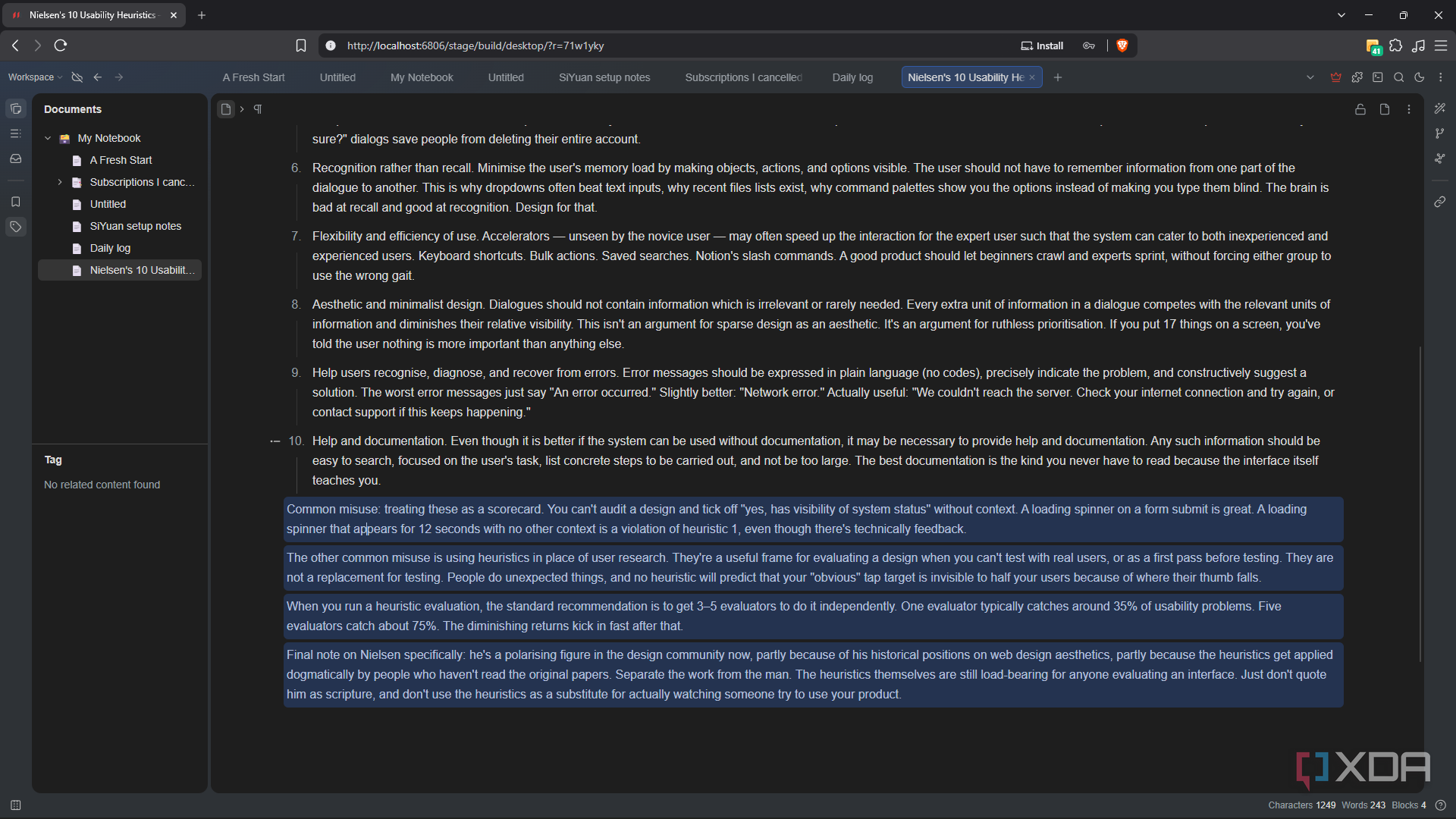Screen dimensions: 1456x819
Task: Collapse the My Notebook tree
Action: point(48,138)
